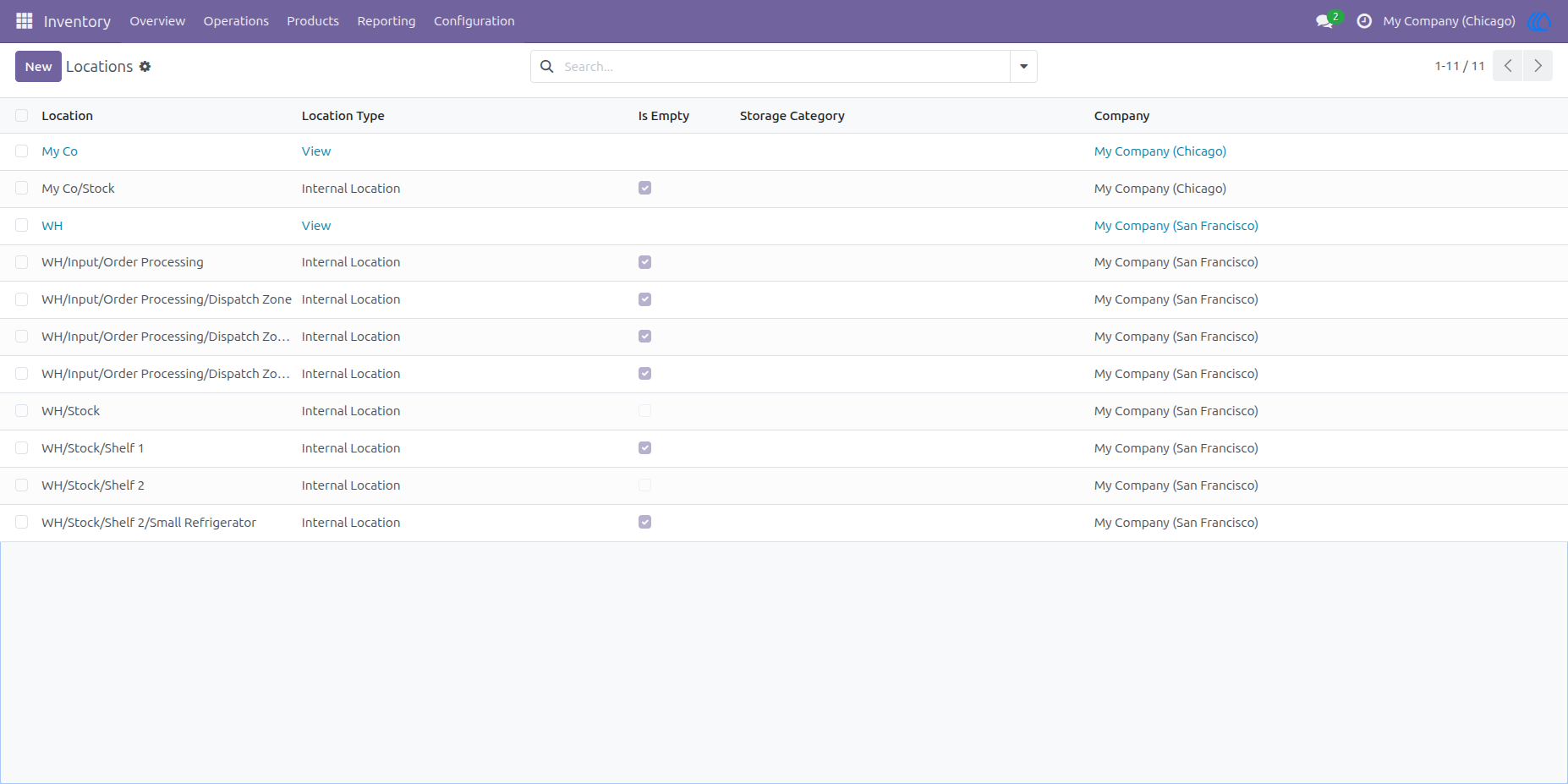The width and height of the screenshot is (1568, 784).
Task: Open the apps grid menu icon
Action: [25, 21]
